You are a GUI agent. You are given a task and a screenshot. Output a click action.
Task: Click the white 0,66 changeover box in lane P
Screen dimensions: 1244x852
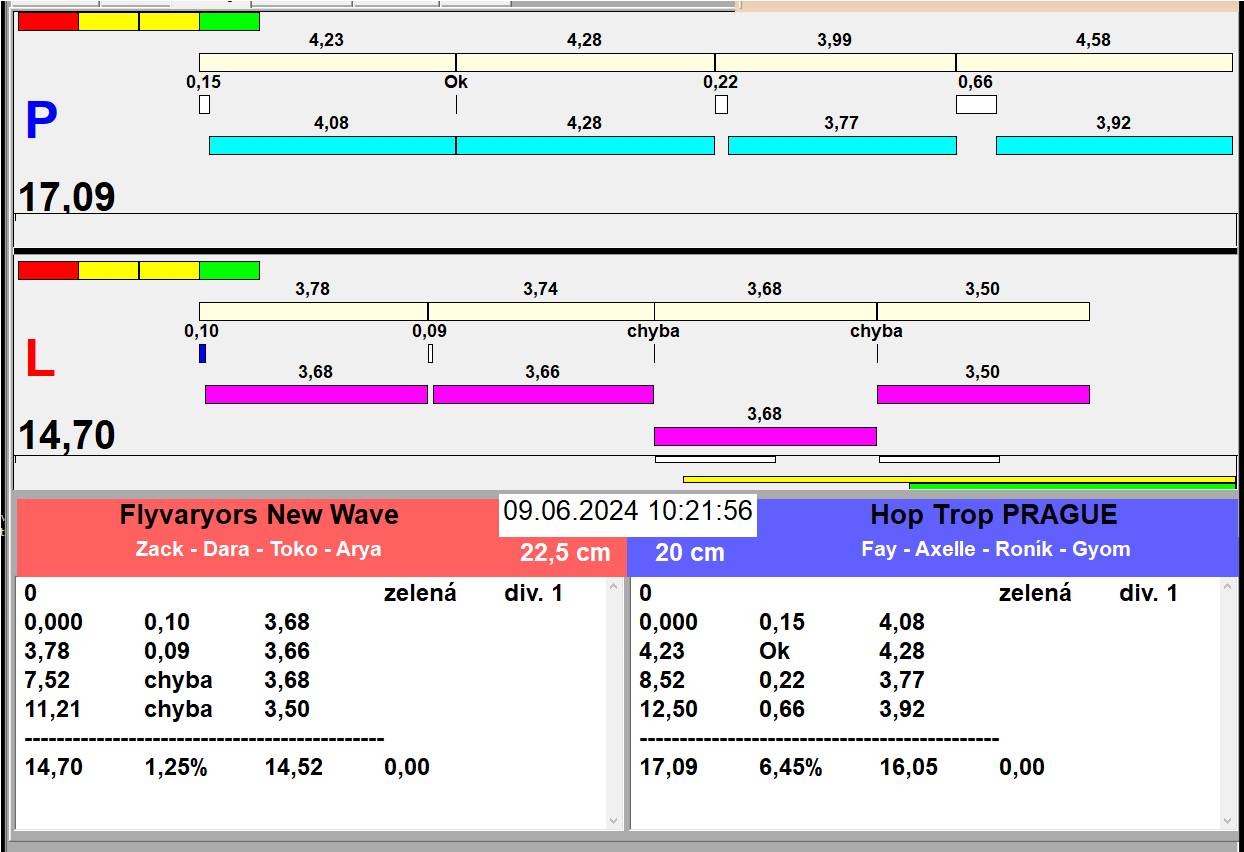pyautogui.click(x=976, y=104)
